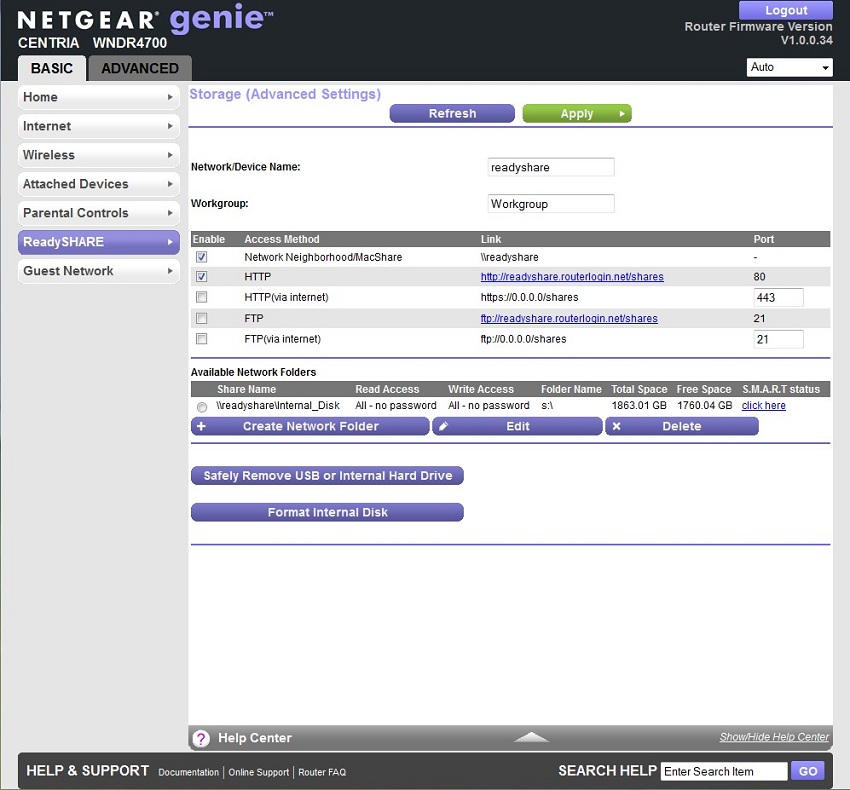This screenshot has height=790, width=850.
Task: Click Create Network Folder button
Action: click(x=310, y=426)
